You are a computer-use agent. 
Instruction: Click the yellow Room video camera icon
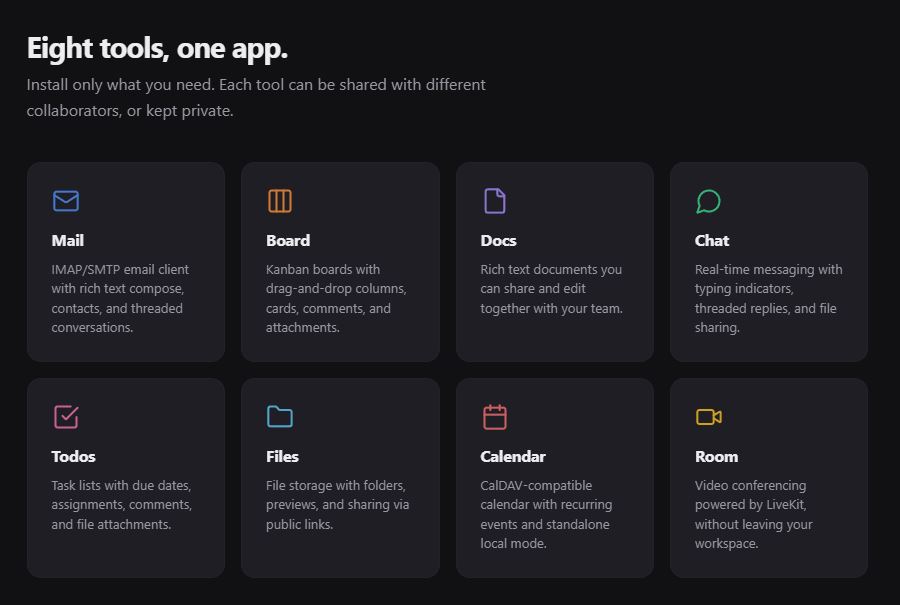[x=709, y=416]
